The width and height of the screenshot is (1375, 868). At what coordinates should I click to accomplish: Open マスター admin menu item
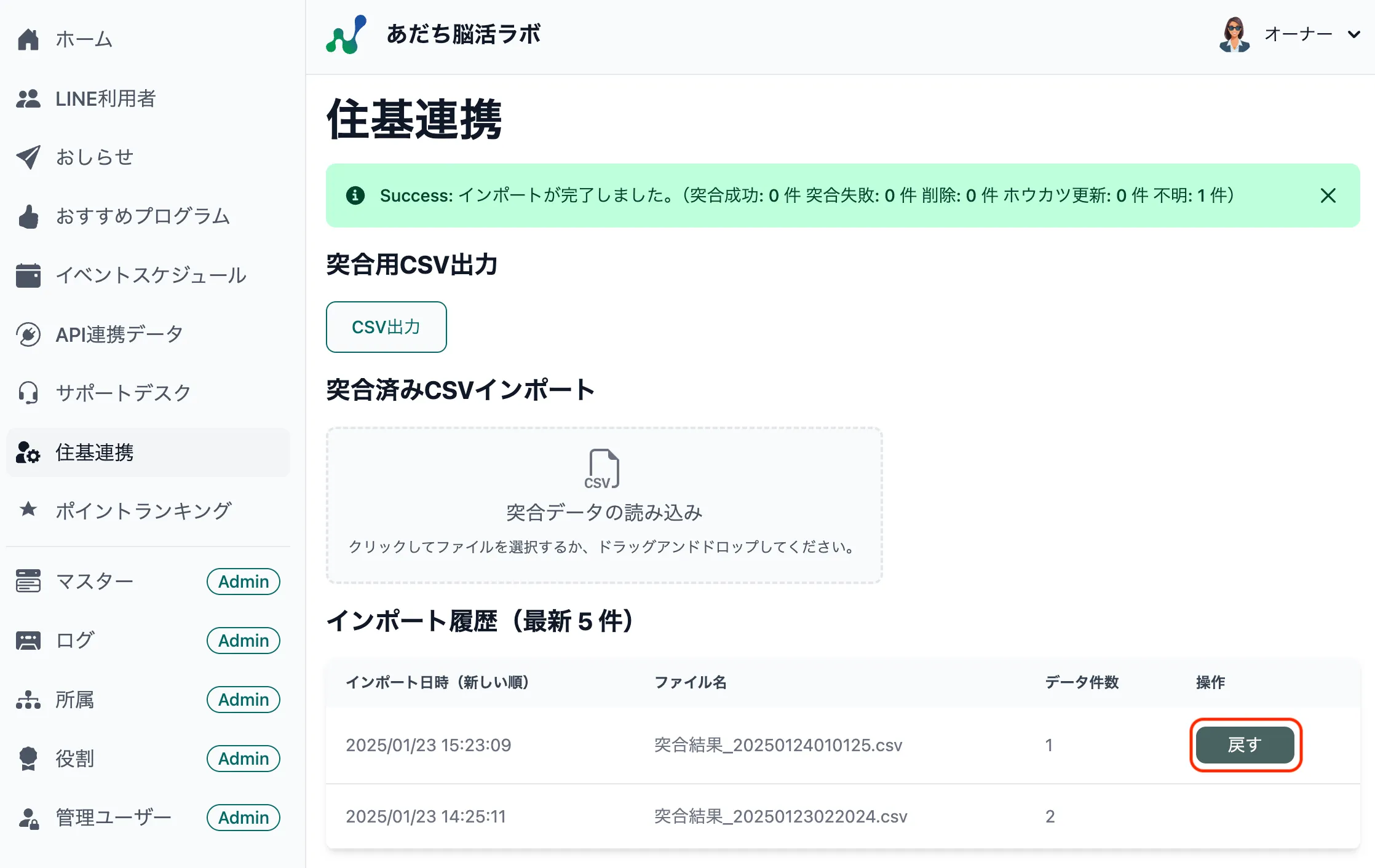coord(94,581)
